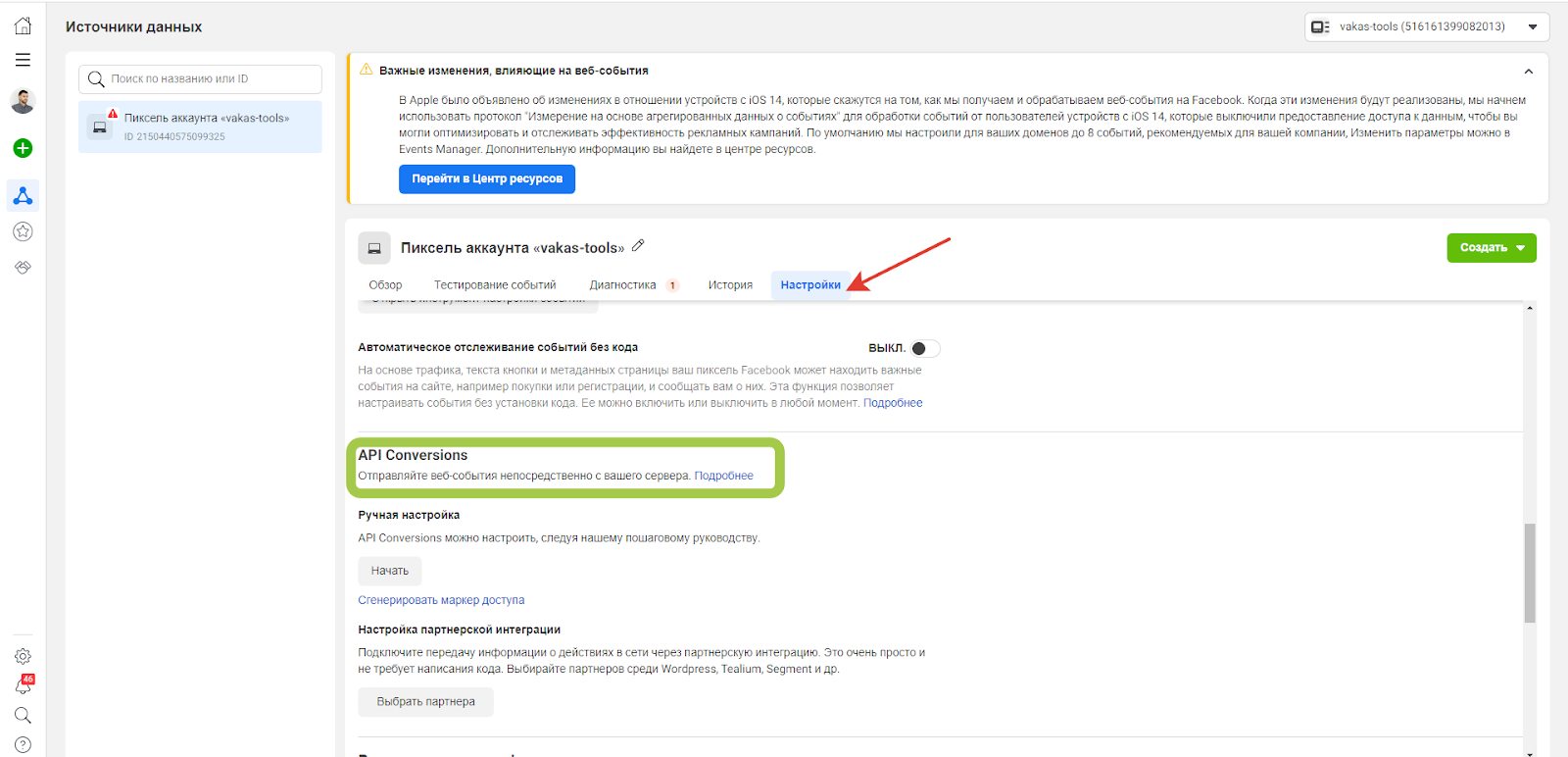
Task: Click the home icon in the sidebar
Action: pos(23,26)
